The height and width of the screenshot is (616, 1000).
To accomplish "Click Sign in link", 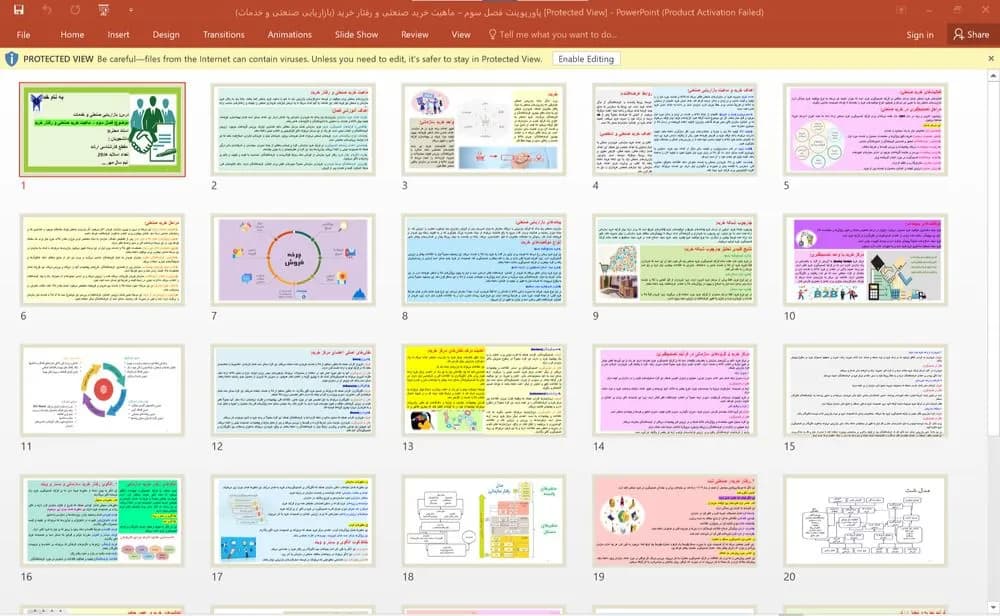I will 920,35.
